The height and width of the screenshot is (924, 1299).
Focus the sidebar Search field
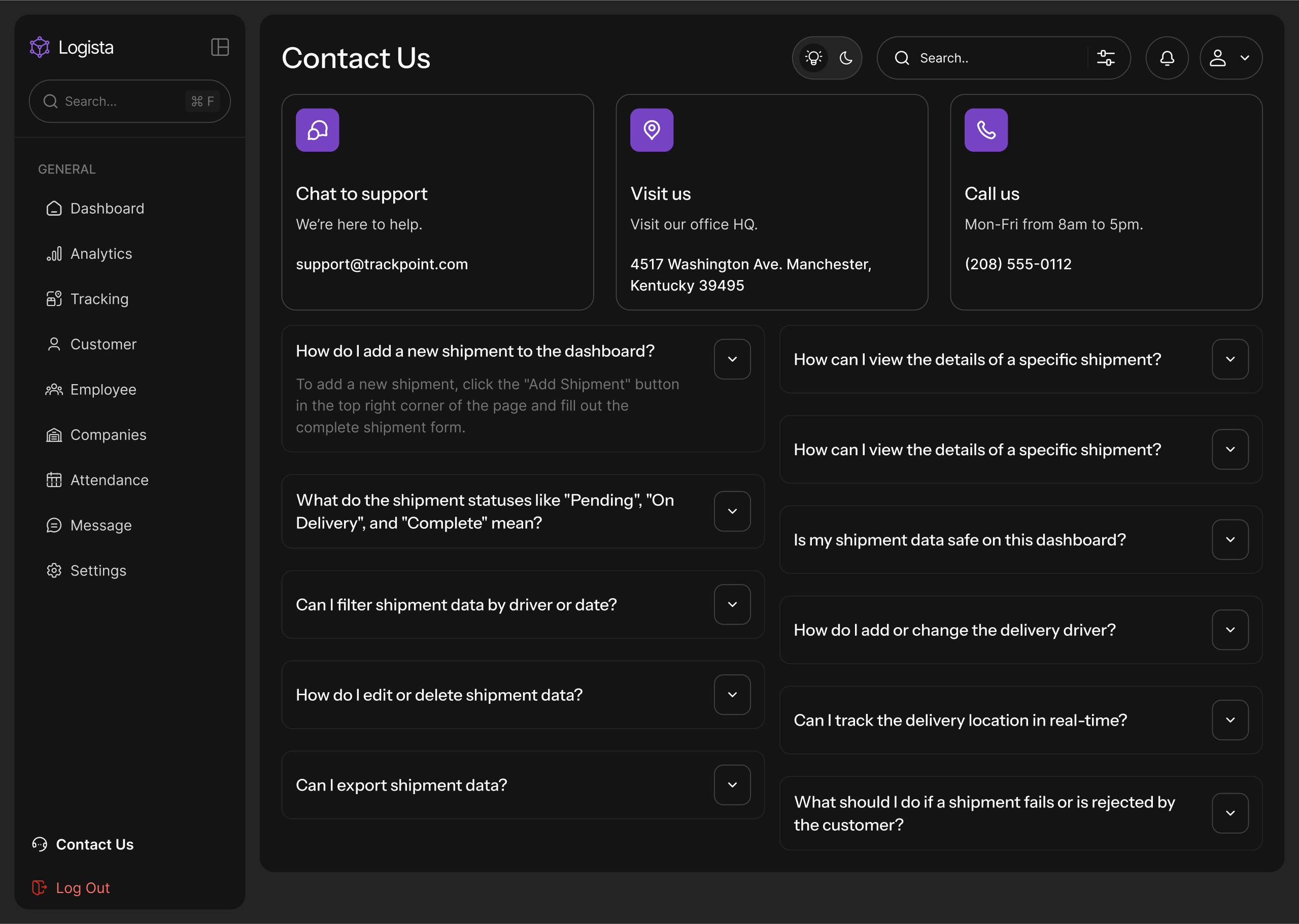point(130,101)
